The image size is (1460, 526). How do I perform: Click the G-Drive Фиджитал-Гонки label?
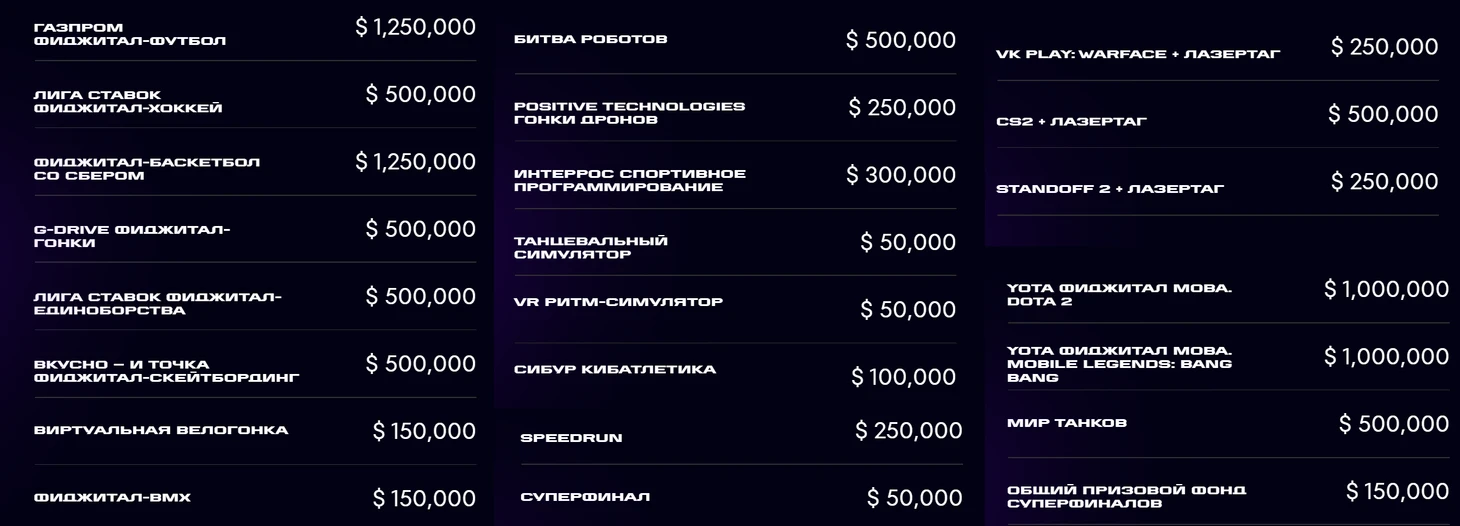pyautogui.click(x=132, y=236)
